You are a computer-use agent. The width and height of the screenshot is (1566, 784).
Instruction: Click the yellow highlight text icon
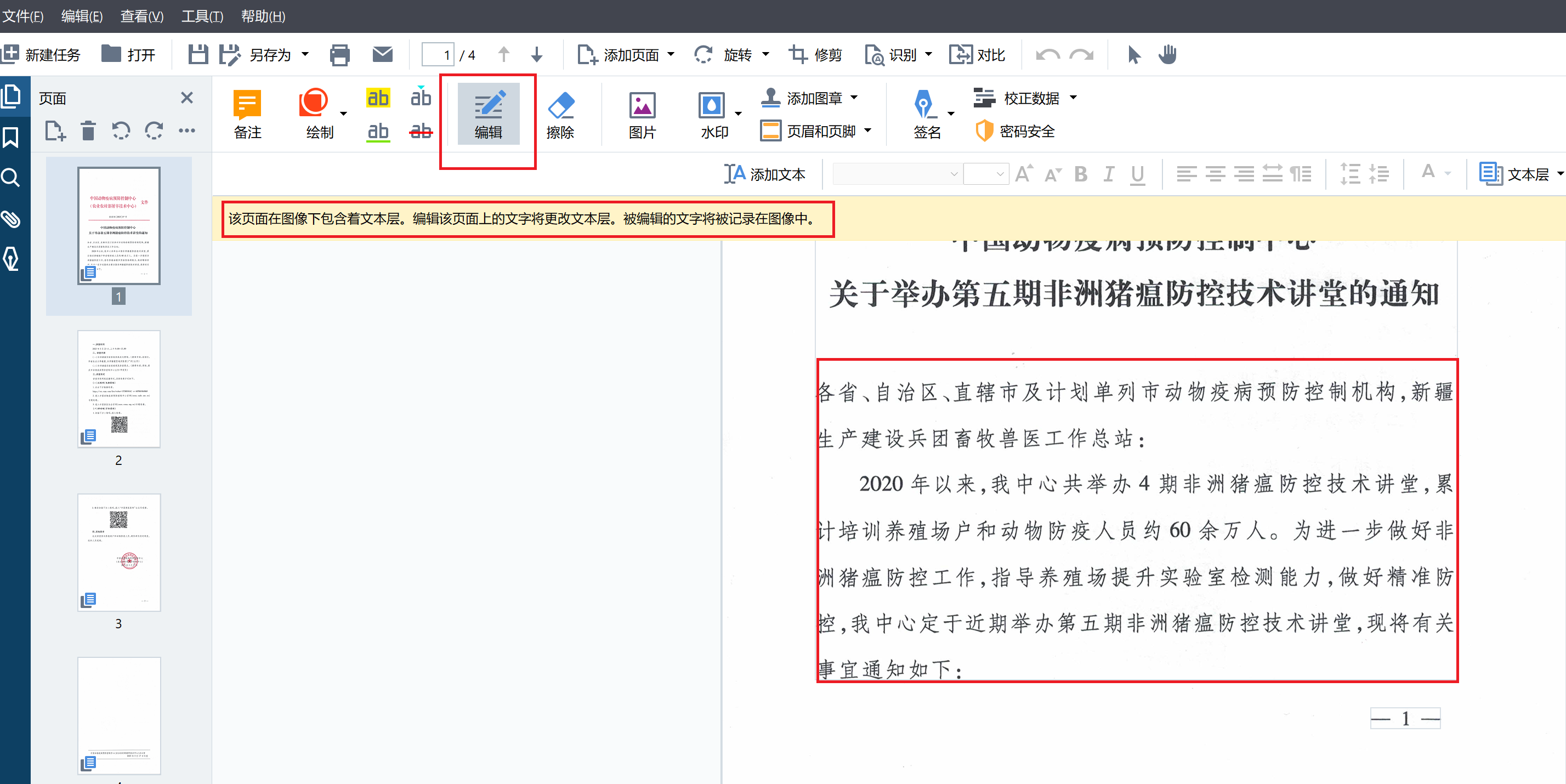[377, 98]
